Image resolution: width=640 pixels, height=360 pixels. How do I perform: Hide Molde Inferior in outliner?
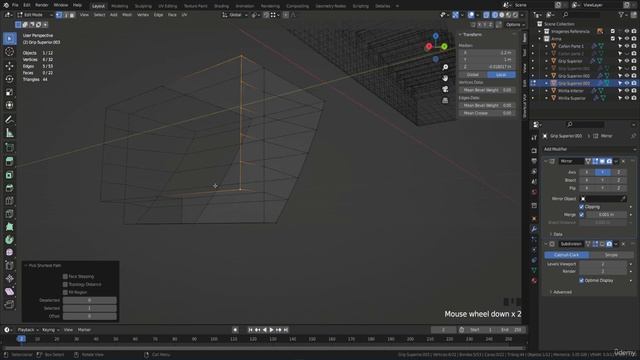click(627, 91)
